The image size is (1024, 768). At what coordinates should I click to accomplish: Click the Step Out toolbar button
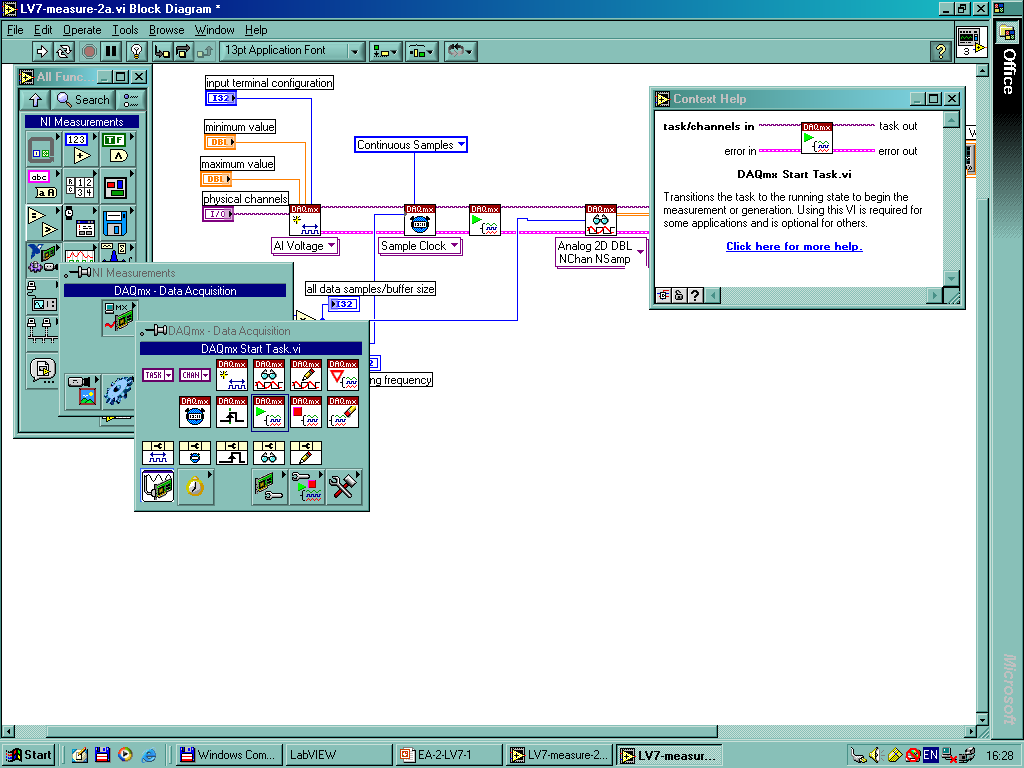tap(205, 51)
